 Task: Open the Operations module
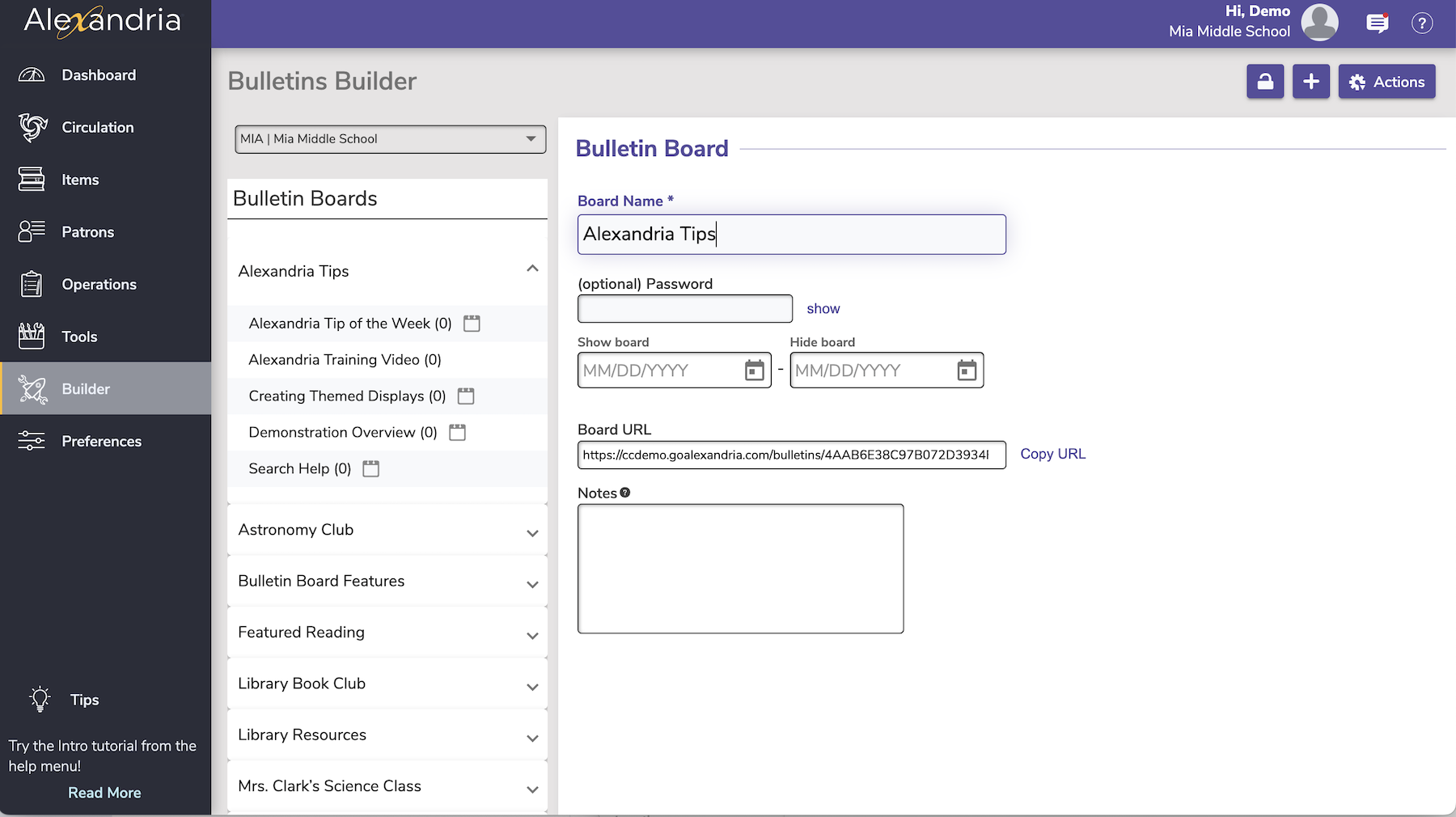(99, 284)
